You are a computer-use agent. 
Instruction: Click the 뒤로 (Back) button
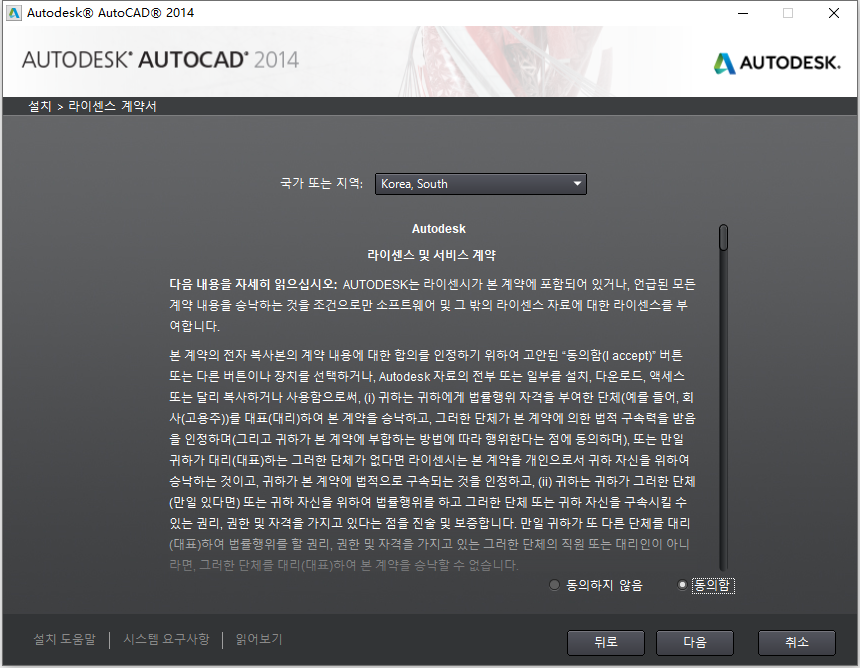click(606, 642)
